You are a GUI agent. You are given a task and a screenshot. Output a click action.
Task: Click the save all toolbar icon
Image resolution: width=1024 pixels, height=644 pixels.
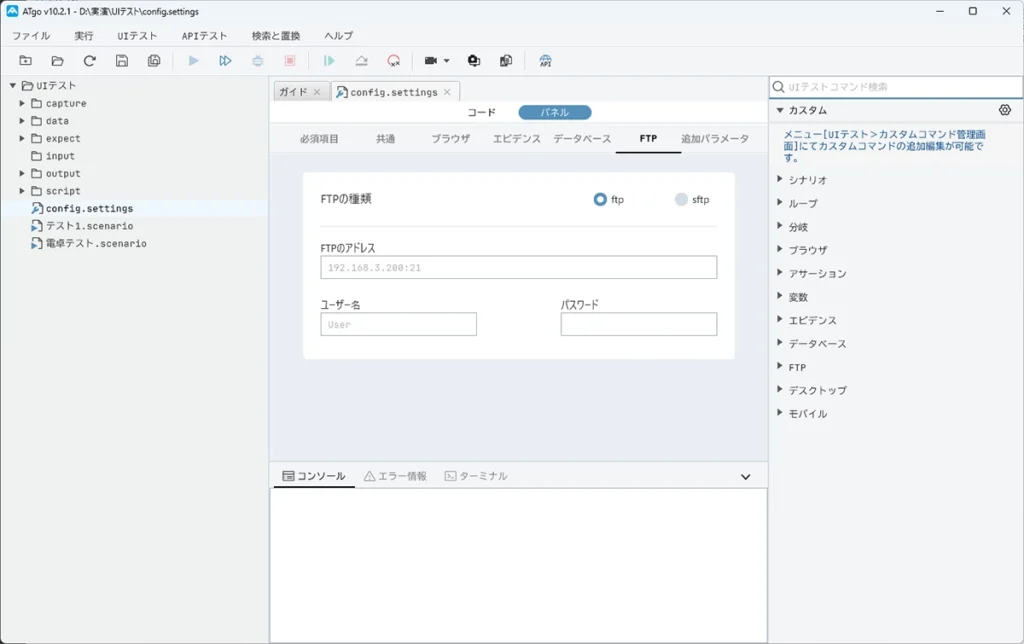(154, 61)
